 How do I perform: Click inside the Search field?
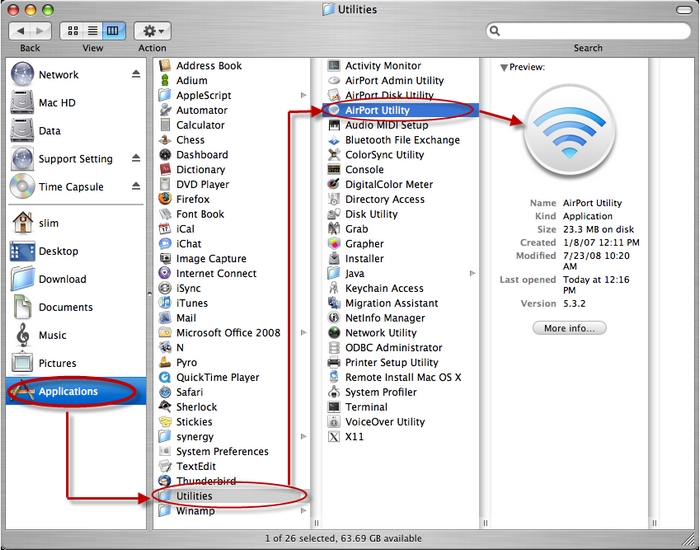coord(588,31)
